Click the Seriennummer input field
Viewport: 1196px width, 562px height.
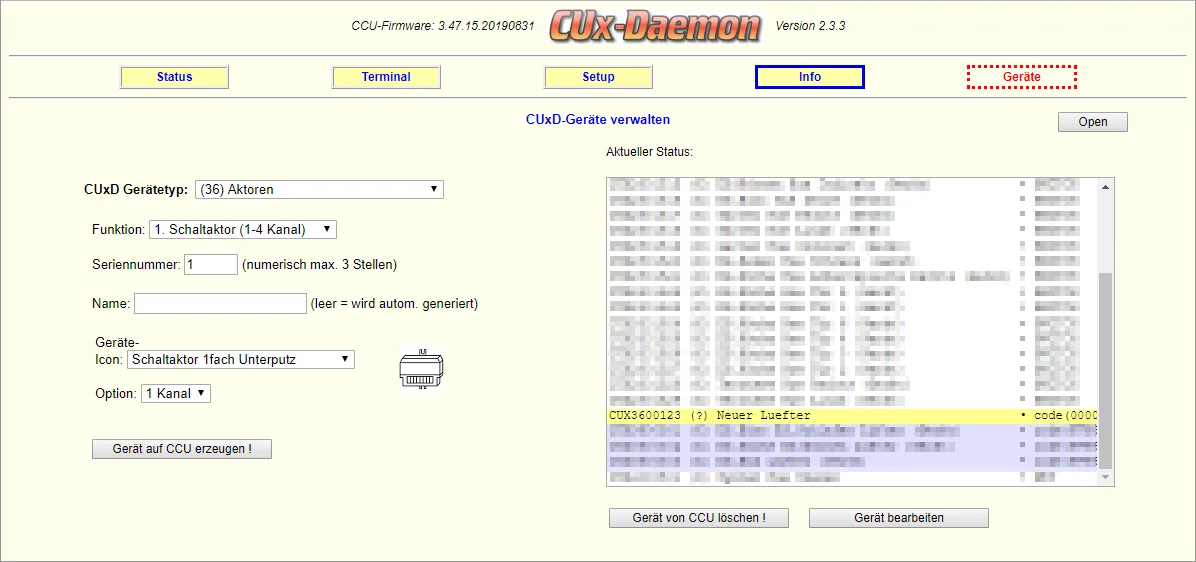click(x=211, y=265)
